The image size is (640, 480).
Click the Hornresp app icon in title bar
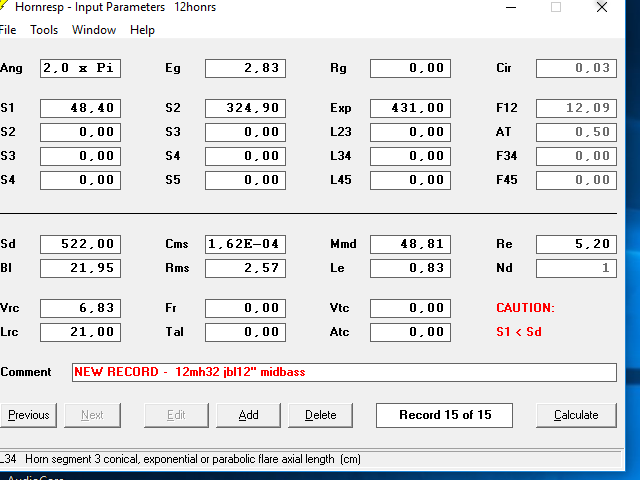[7, 7]
